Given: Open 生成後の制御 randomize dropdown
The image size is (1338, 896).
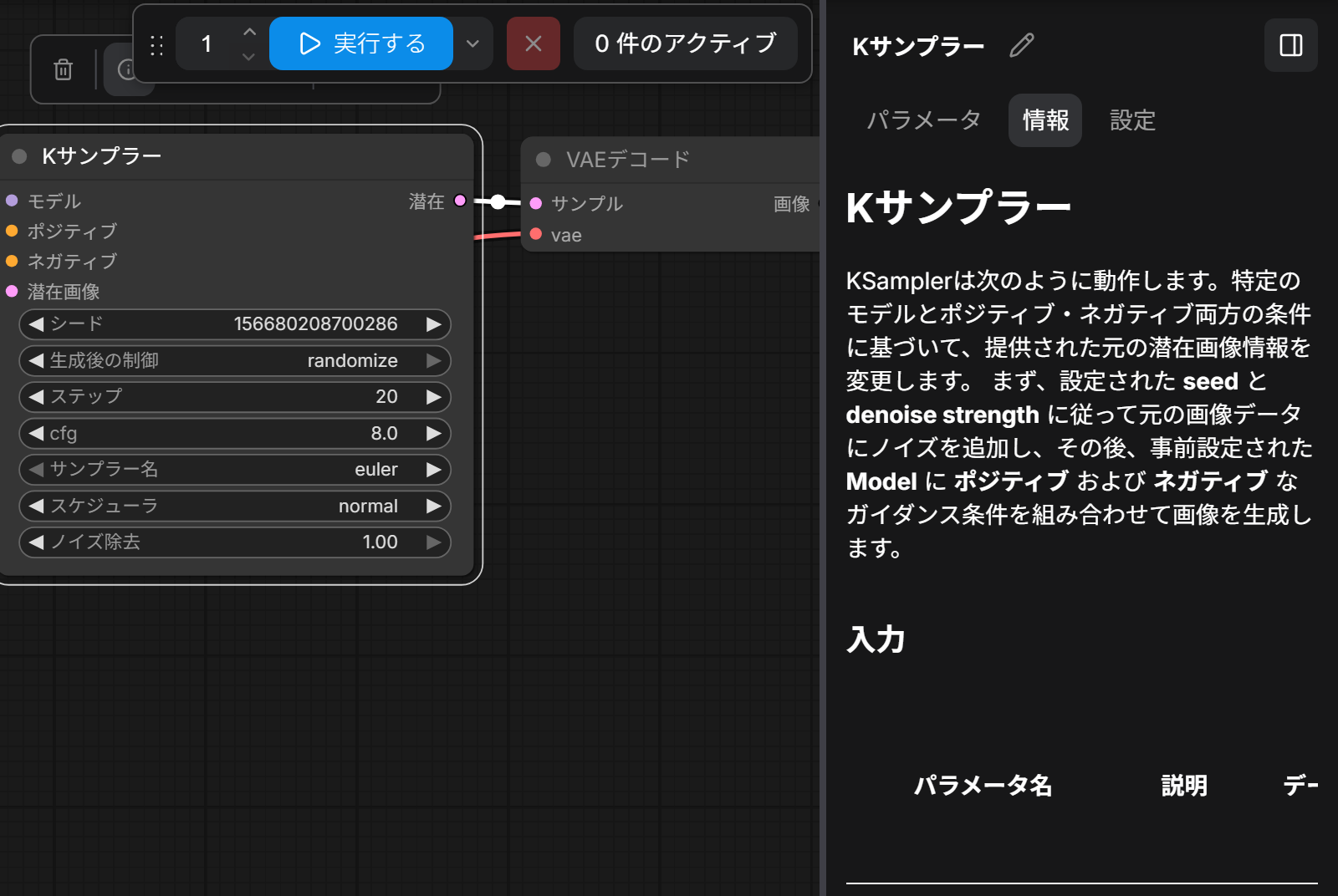Looking at the screenshot, I should 235,361.
